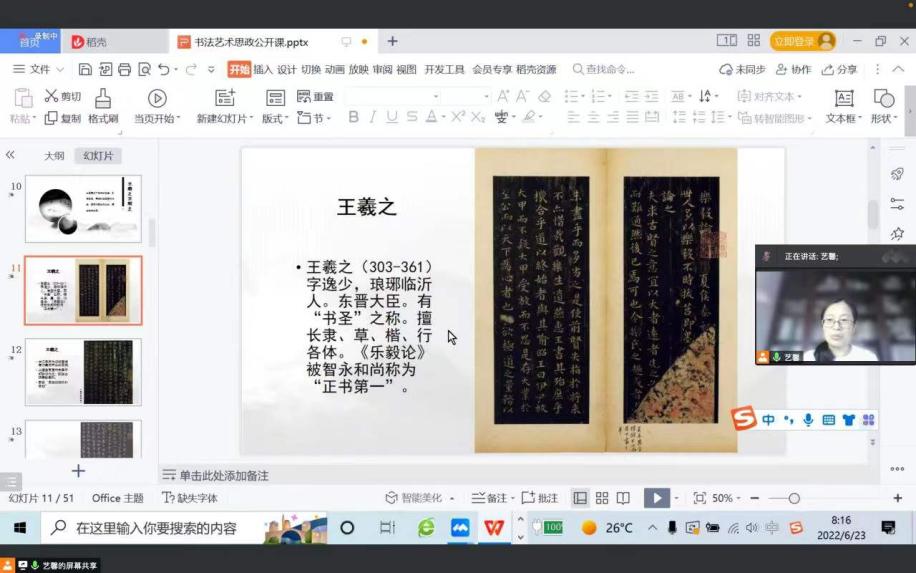The image size is (916, 573).
Task: Open the 50% zoom level dropdown
Action: click(726, 498)
